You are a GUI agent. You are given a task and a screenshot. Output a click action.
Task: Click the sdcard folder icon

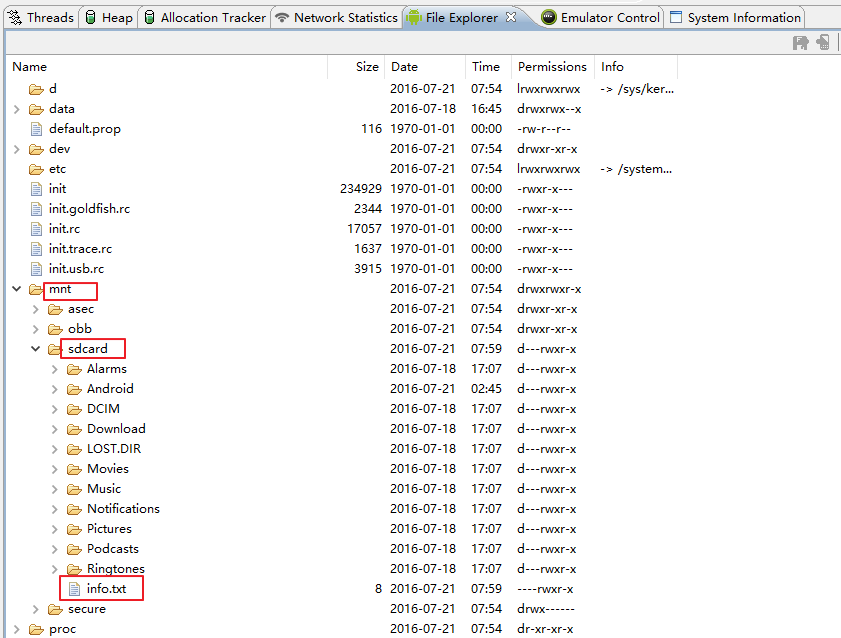coord(55,350)
